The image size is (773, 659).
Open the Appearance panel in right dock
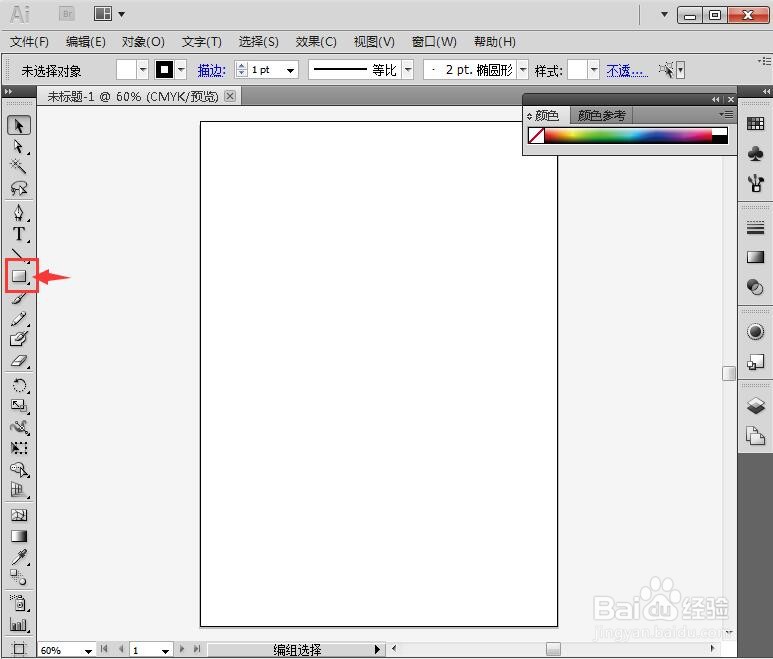point(755,331)
